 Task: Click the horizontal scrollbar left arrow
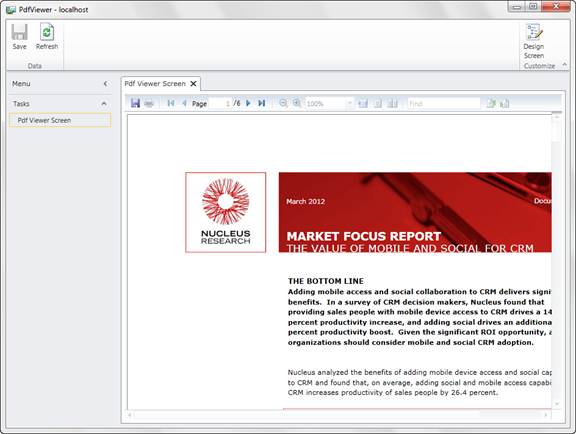click(x=129, y=415)
